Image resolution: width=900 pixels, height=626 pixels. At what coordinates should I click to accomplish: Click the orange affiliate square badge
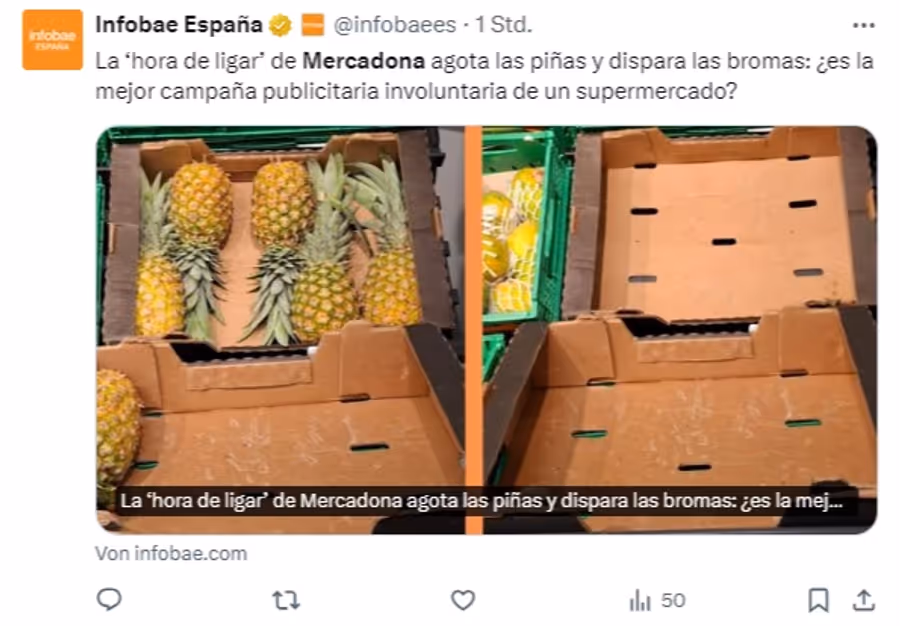pyautogui.click(x=313, y=25)
